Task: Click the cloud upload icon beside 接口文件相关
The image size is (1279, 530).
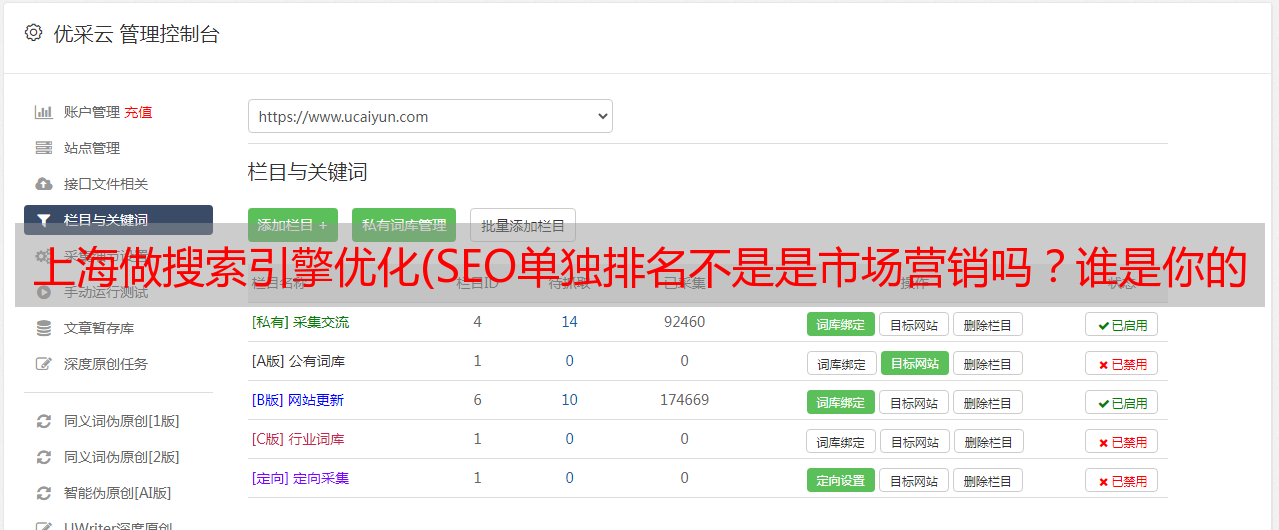Action: 44,184
